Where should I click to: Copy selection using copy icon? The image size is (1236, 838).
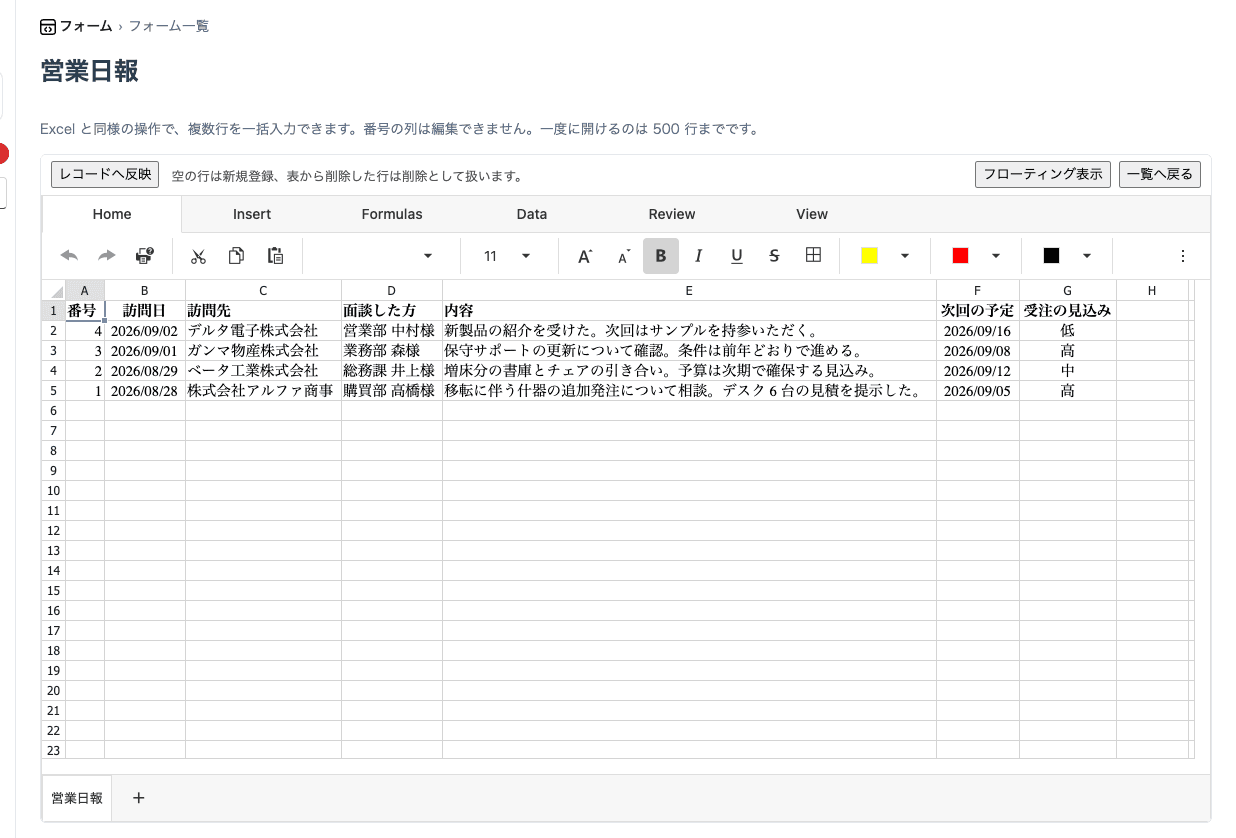[x=236, y=256]
